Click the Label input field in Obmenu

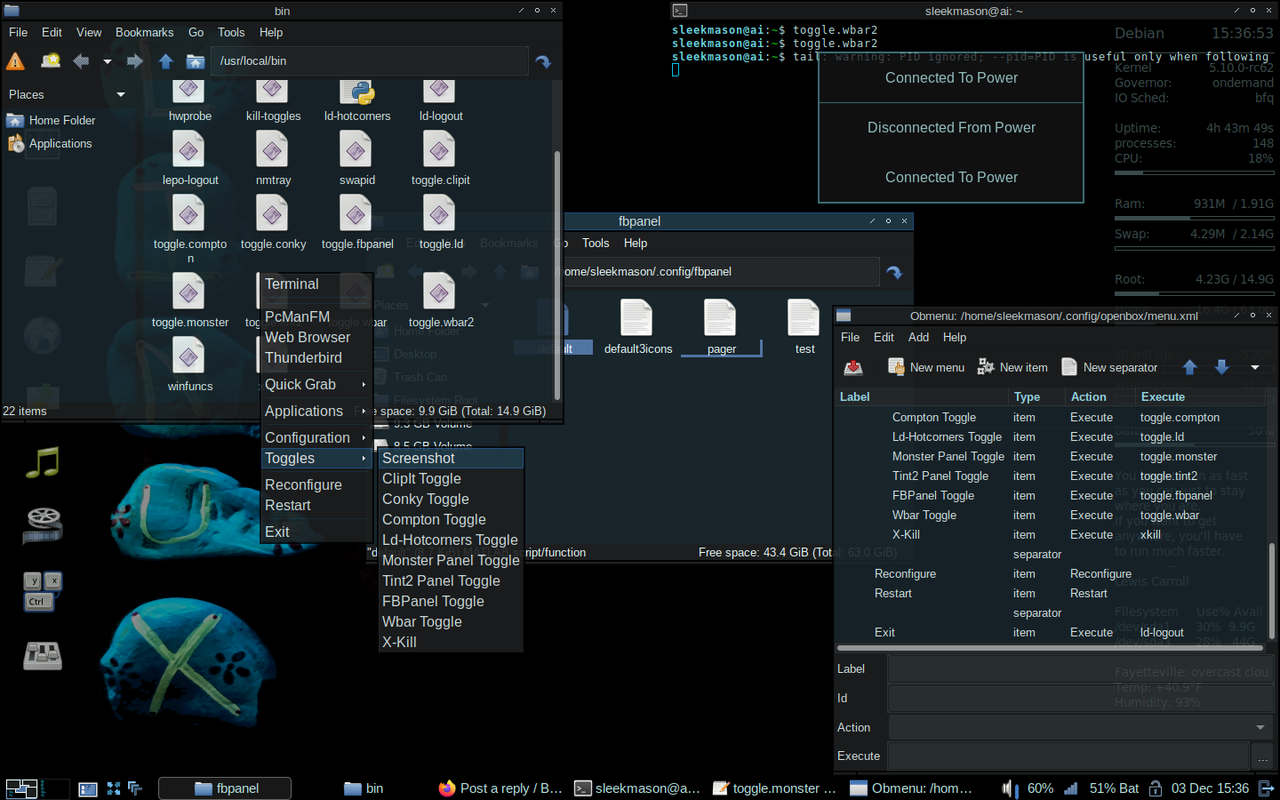pyautogui.click(x=1081, y=669)
